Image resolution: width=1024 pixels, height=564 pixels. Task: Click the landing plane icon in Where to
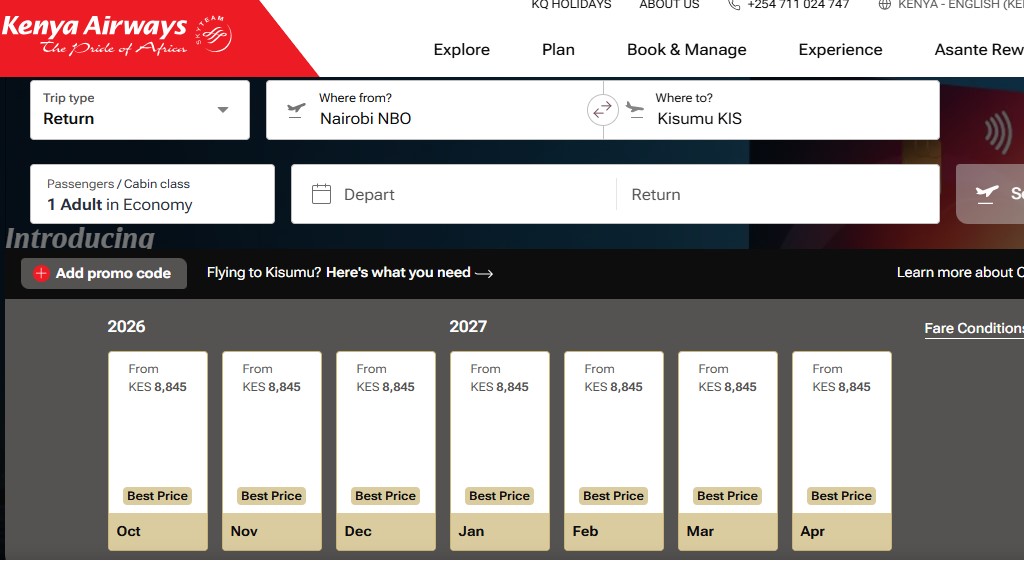[x=634, y=110]
